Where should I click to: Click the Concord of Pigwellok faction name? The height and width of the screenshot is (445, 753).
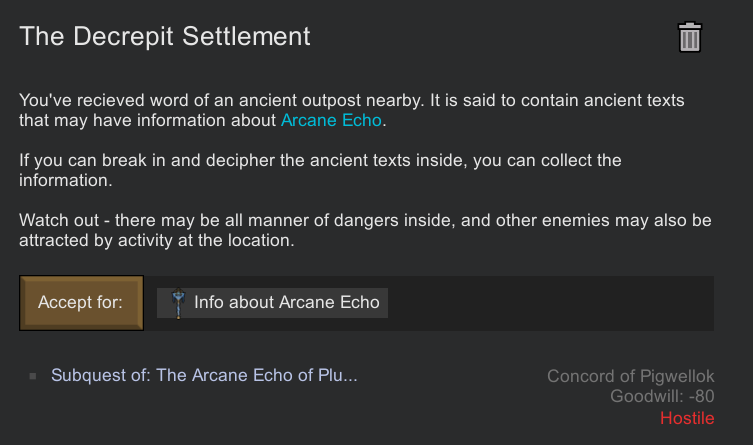click(630, 376)
